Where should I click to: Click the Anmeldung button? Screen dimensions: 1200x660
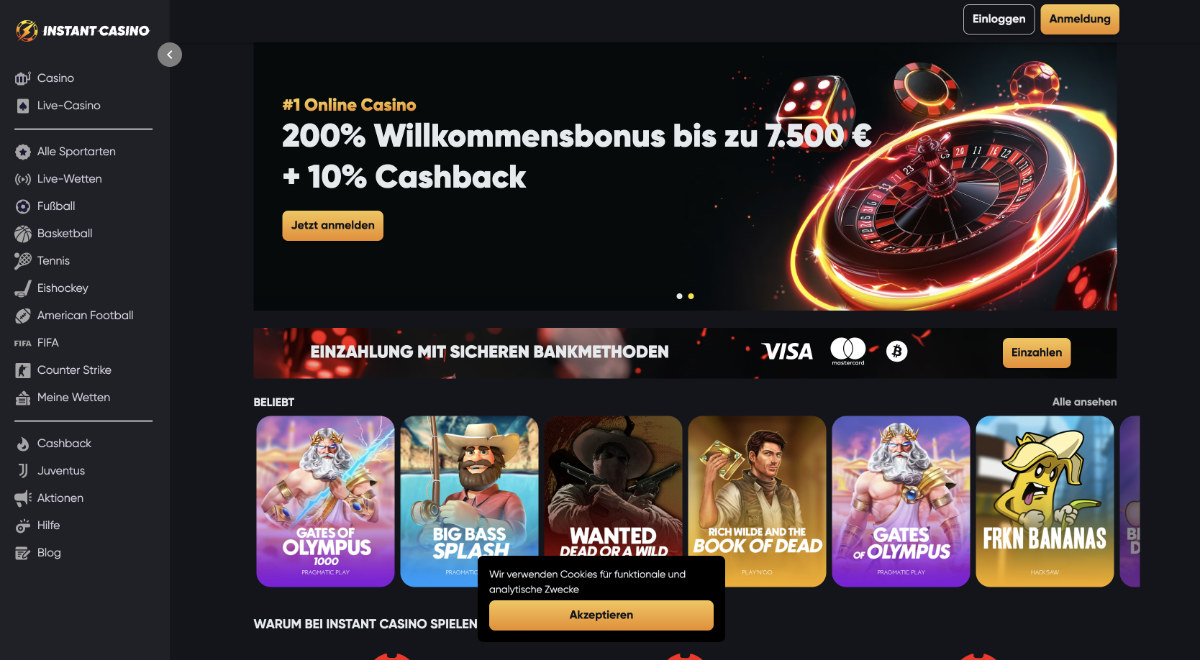tap(1080, 19)
